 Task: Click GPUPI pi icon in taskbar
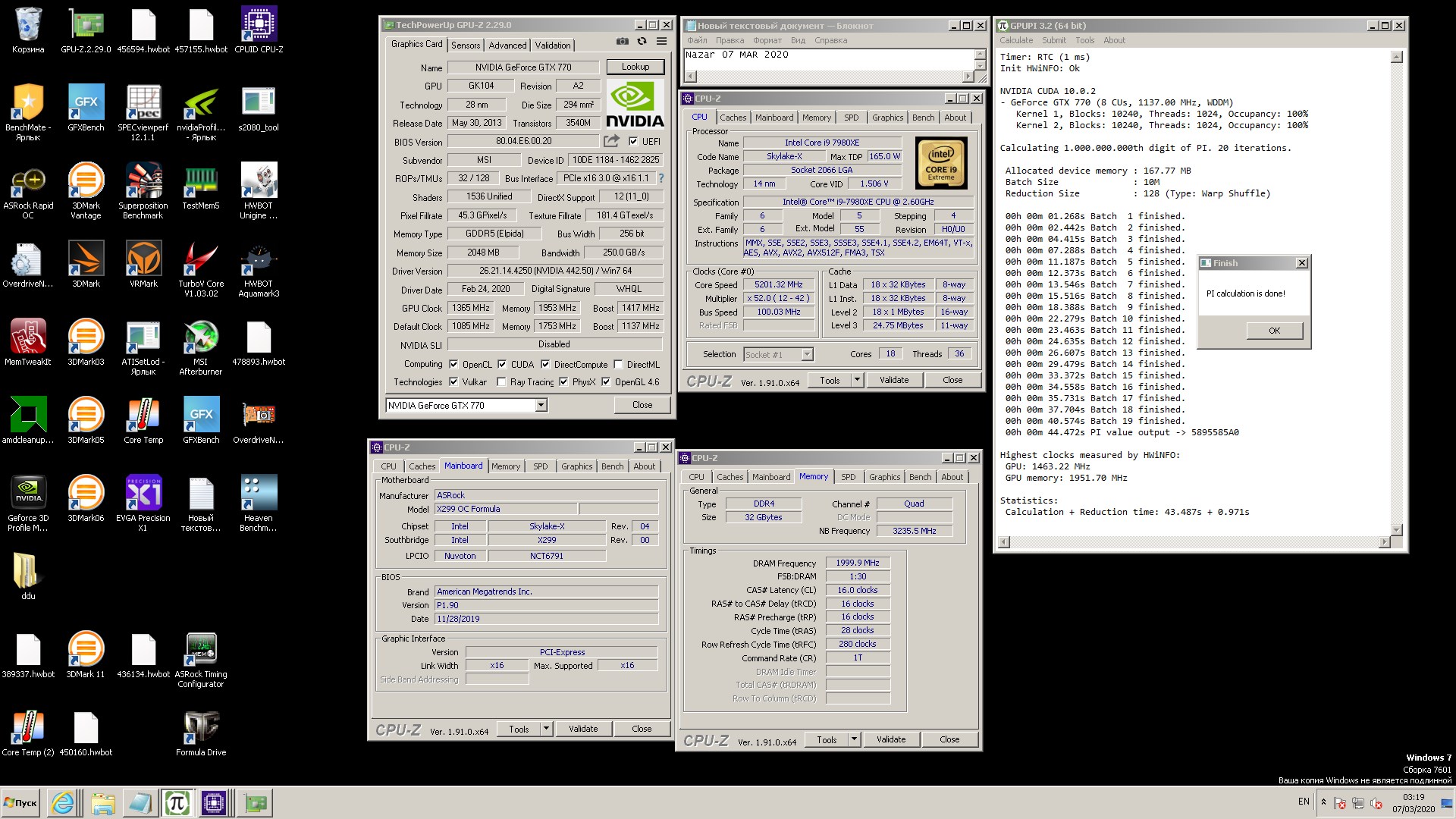(177, 802)
